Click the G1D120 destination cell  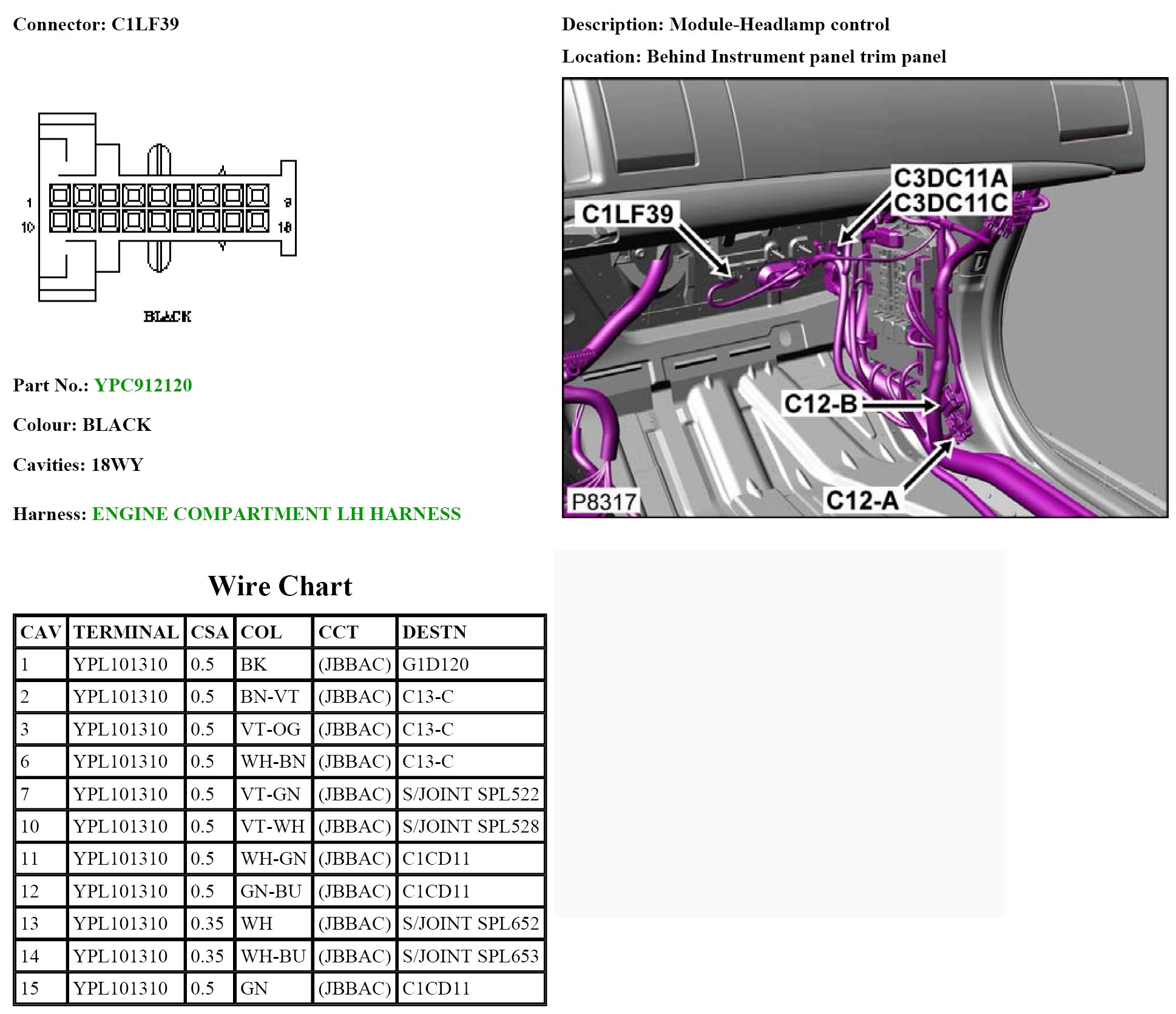(x=436, y=664)
